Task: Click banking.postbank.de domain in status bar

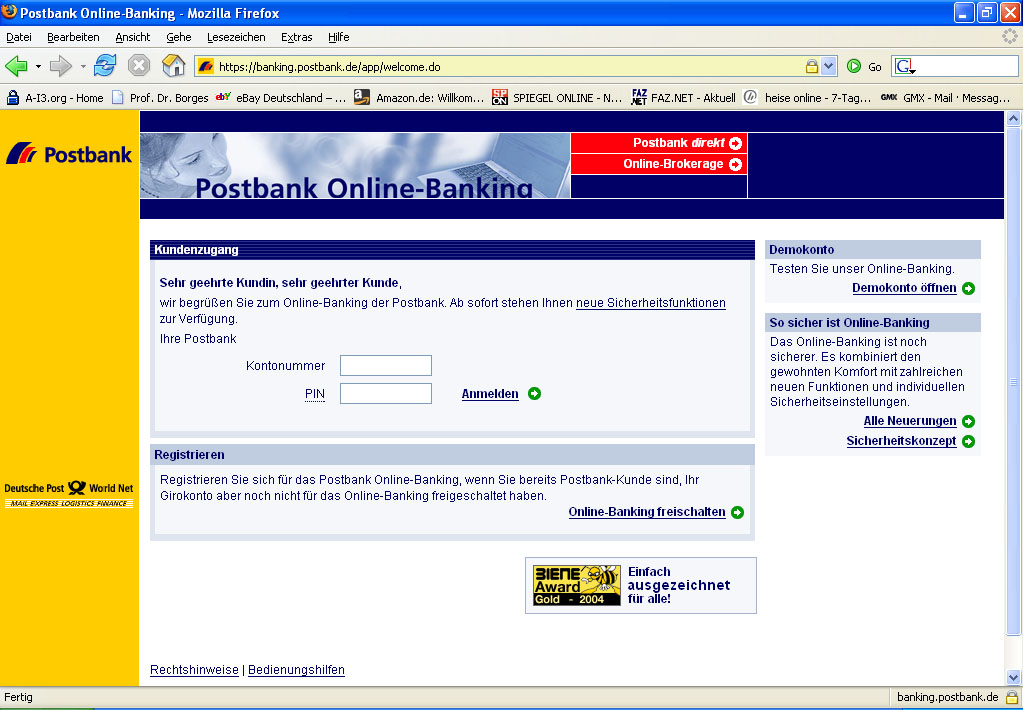Action: (x=947, y=697)
